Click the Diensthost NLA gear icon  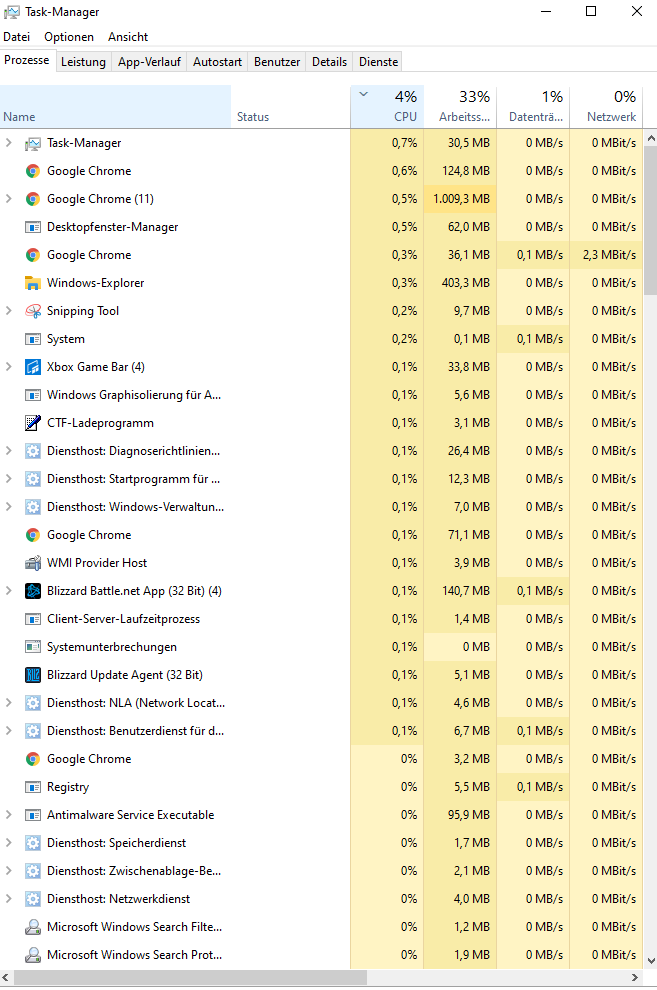coord(33,703)
